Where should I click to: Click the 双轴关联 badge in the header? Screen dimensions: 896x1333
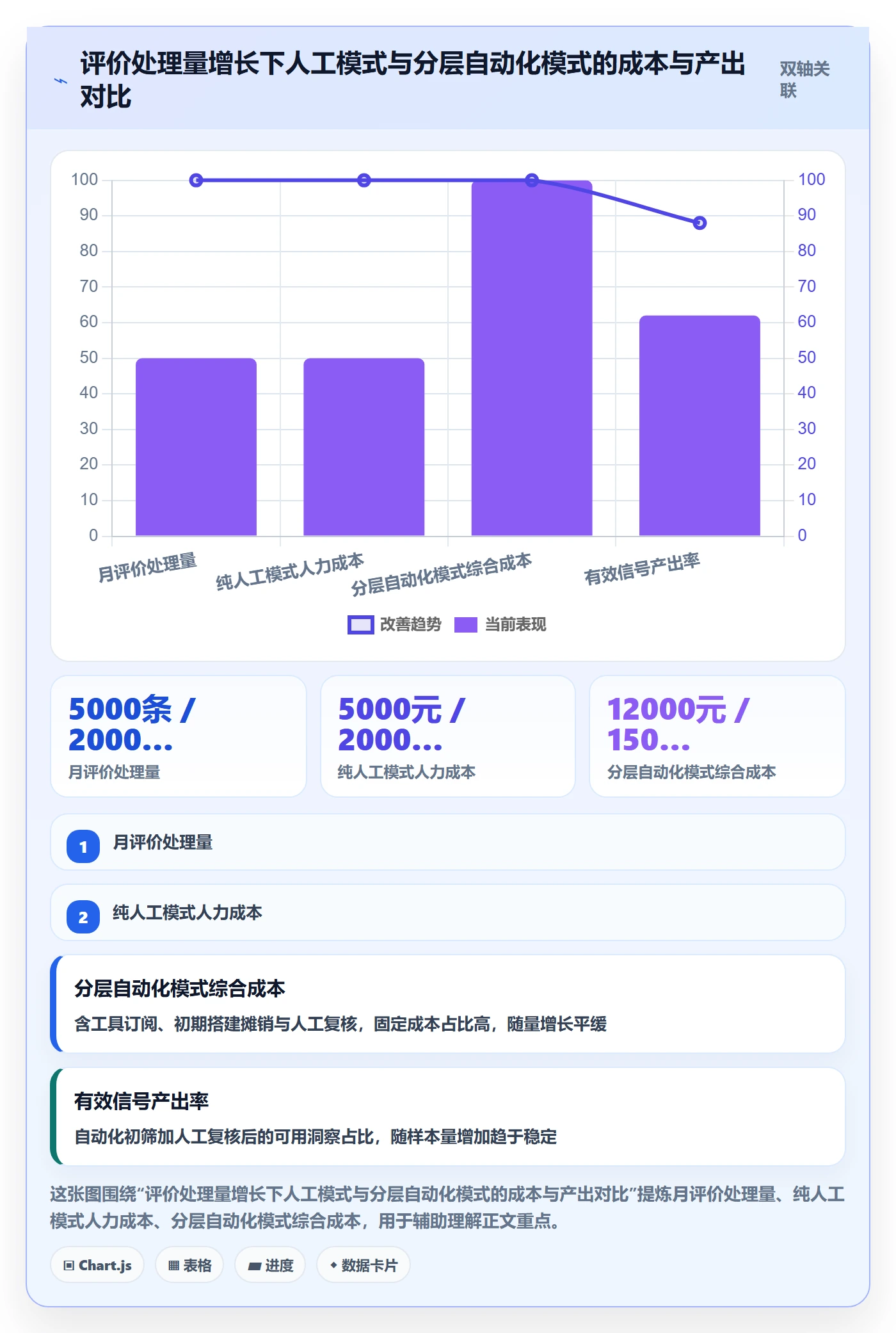[804, 80]
